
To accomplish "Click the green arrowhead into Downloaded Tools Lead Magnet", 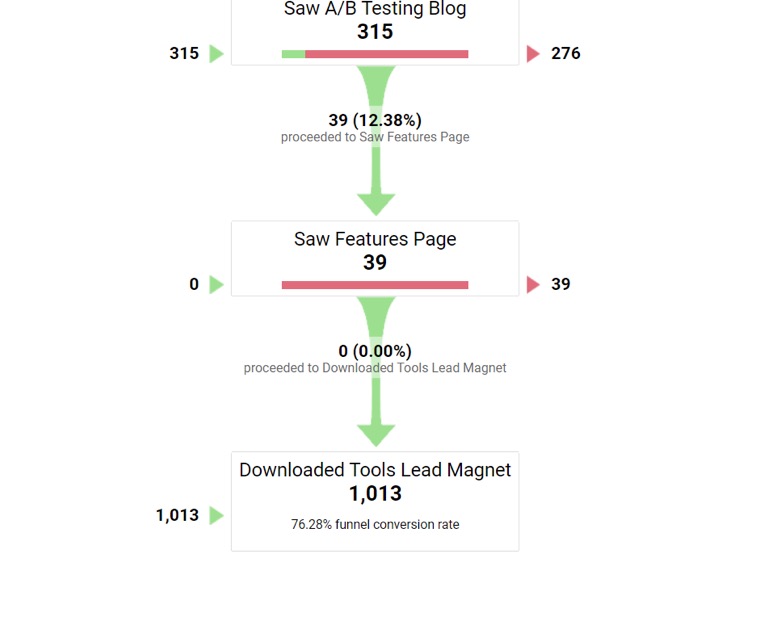I will [376, 435].
